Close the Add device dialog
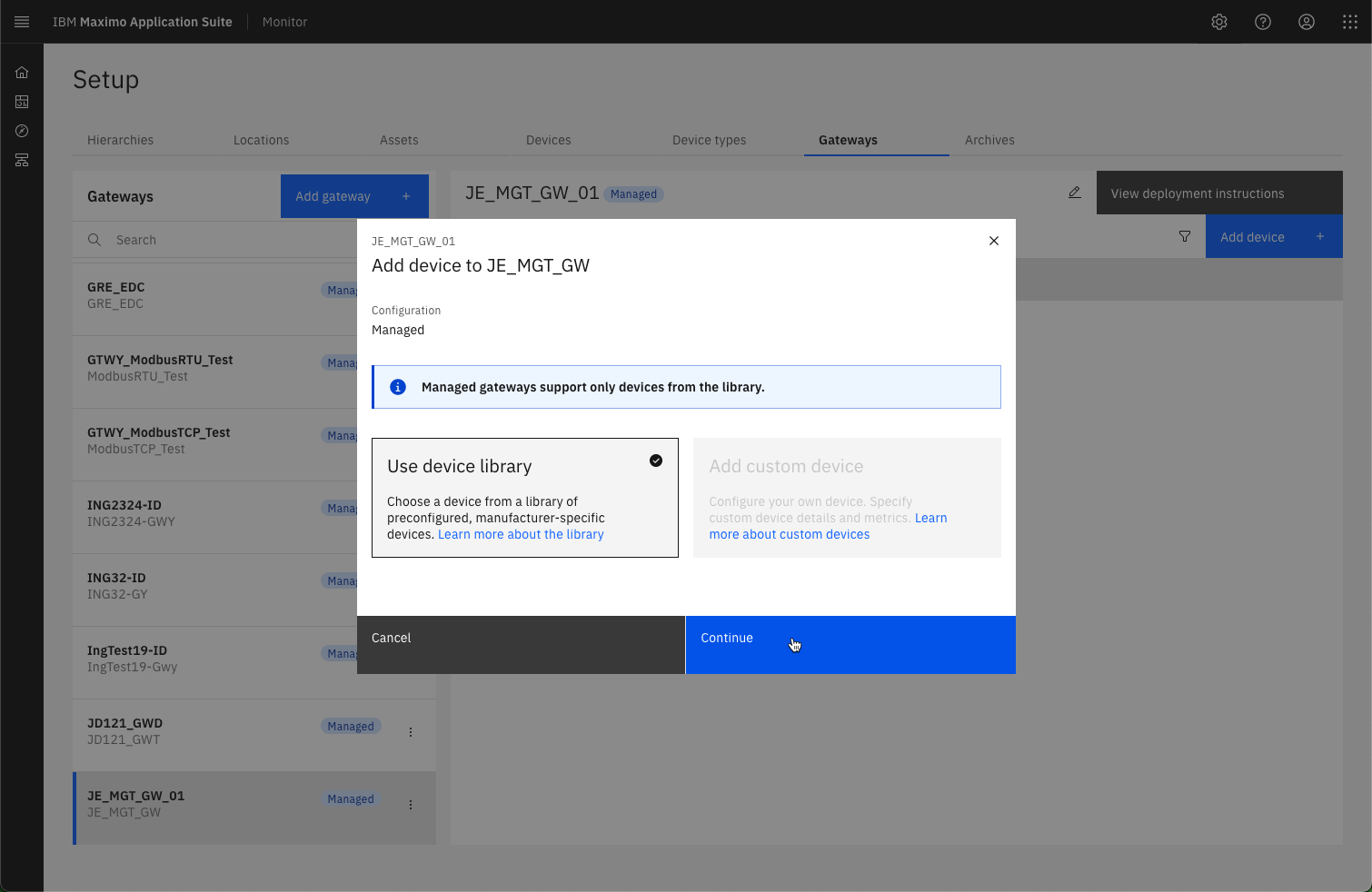Viewport: 1372px width, 892px height. (x=994, y=241)
